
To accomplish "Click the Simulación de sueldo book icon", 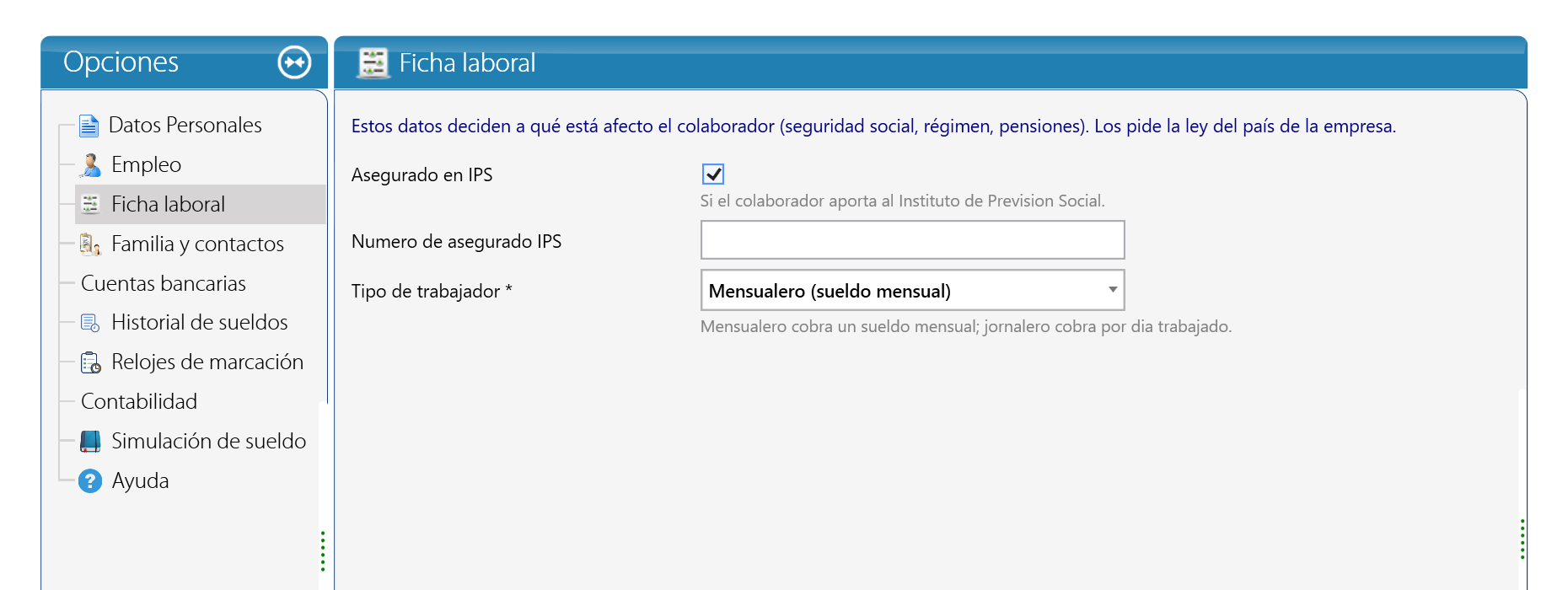I will pos(90,441).
